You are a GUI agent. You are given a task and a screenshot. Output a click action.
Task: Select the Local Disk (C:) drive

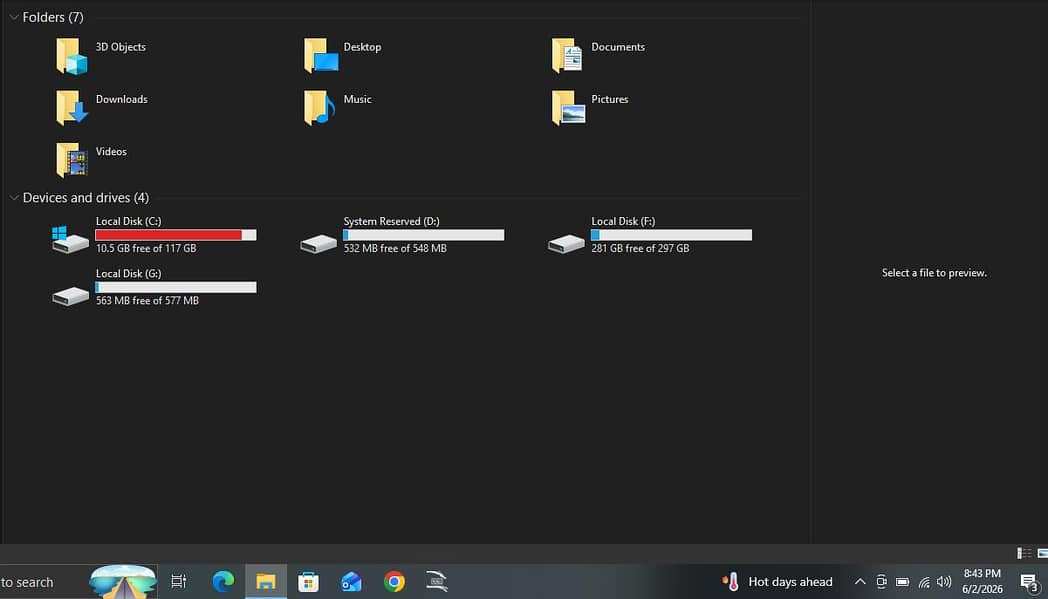tap(154, 235)
